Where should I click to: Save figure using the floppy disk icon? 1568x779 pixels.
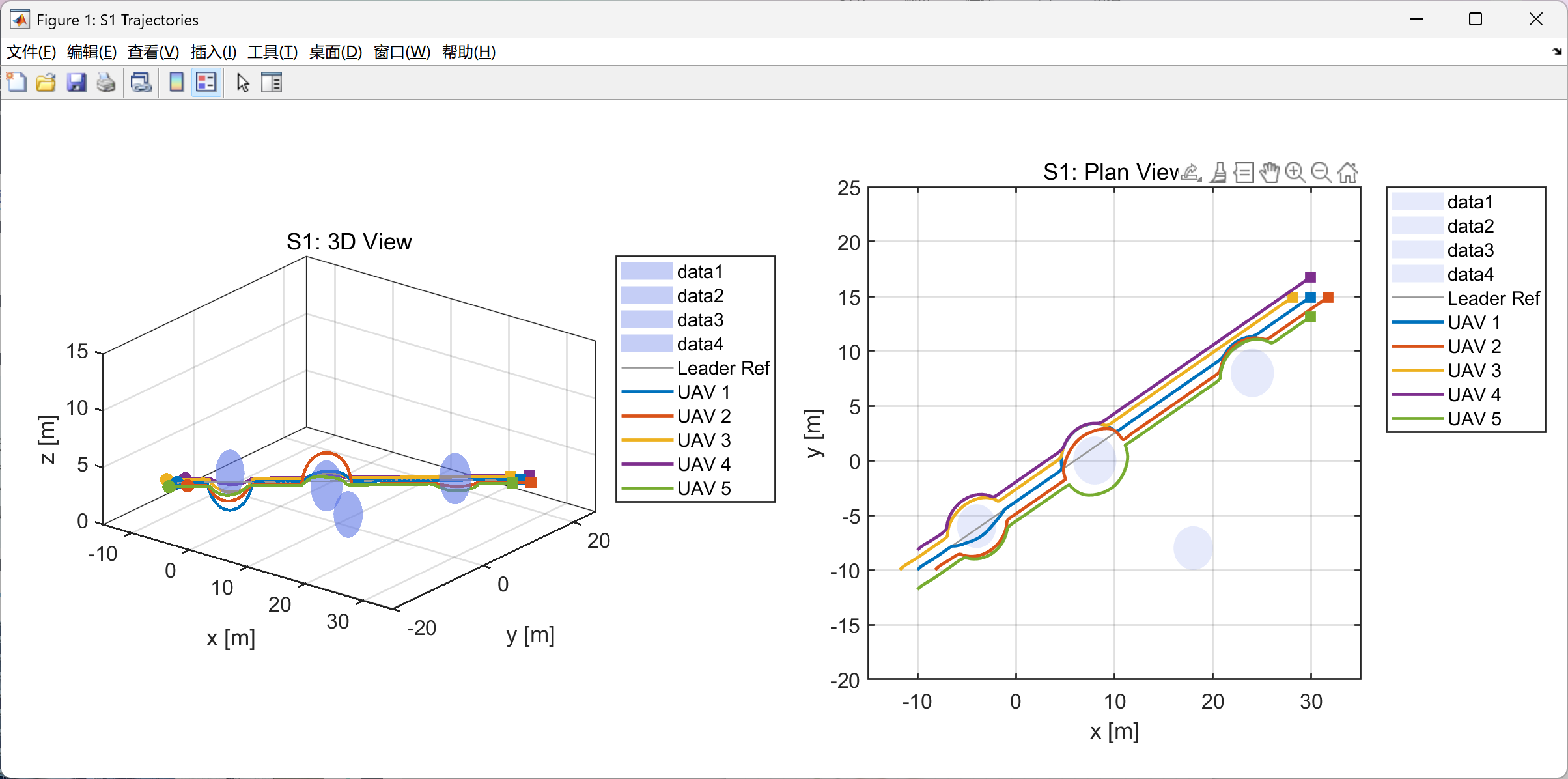(x=76, y=83)
